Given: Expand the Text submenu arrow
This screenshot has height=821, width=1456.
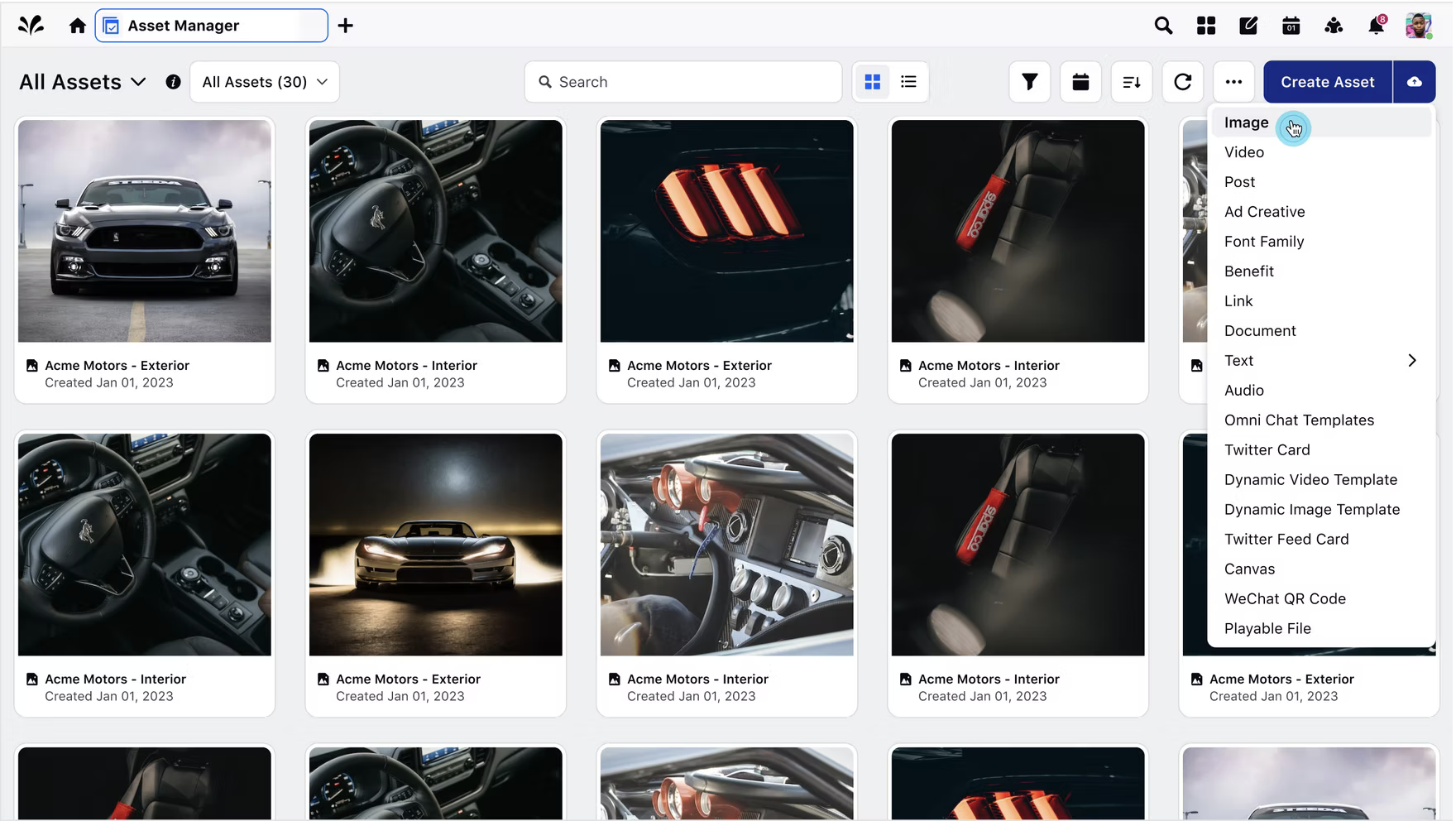Looking at the screenshot, I should tap(1412, 361).
